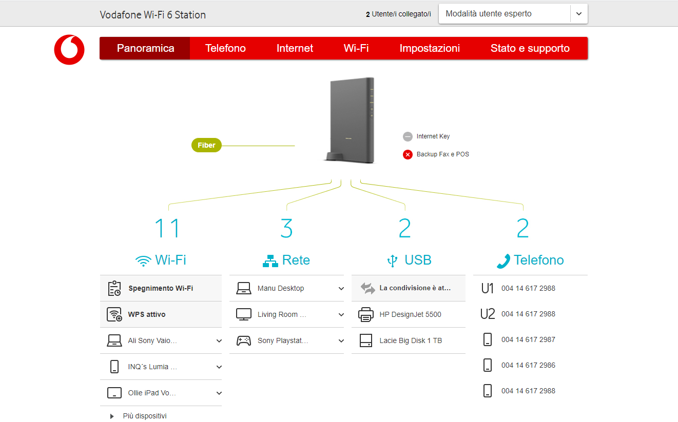Click the Telefono handset icon heading
The height and width of the screenshot is (422, 678).
(x=503, y=261)
